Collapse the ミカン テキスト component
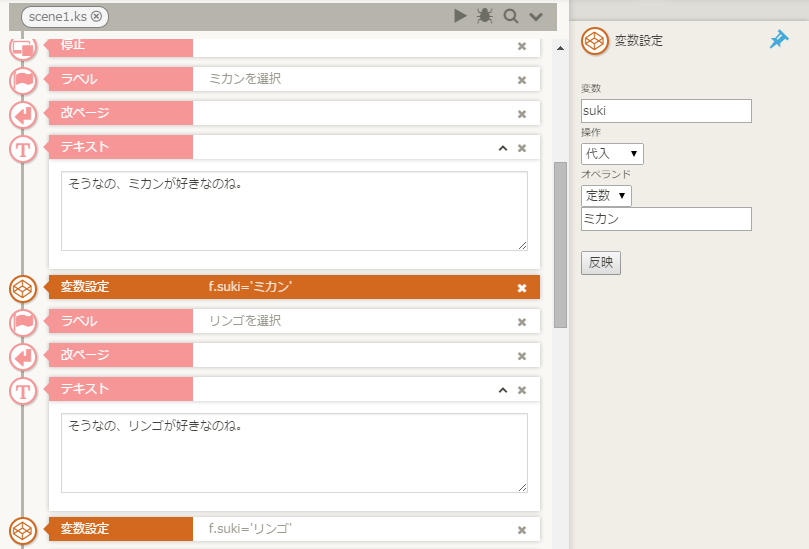 tap(503, 148)
